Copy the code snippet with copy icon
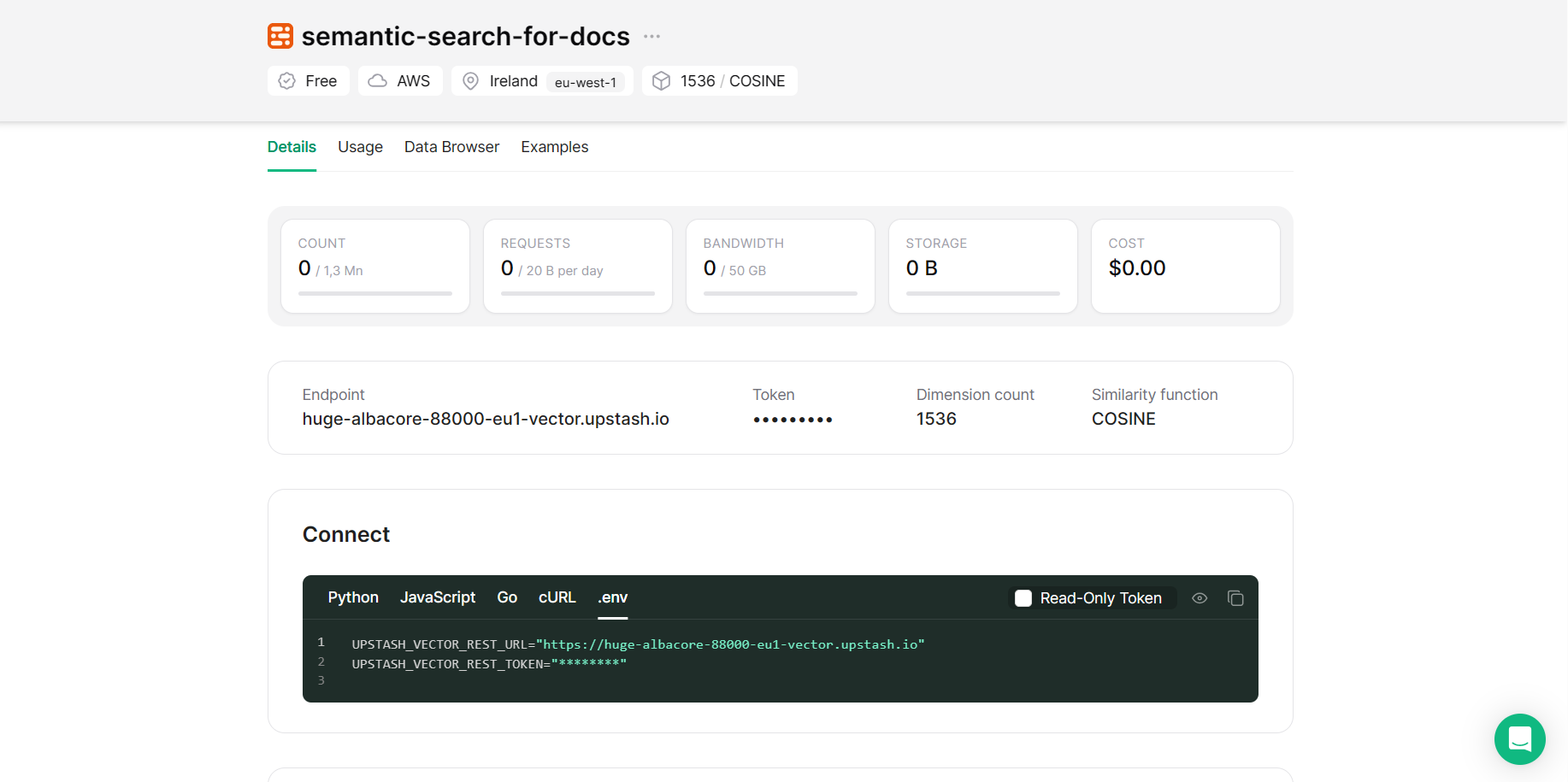This screenshot has width=1568, height=782. click(1235, 598)
